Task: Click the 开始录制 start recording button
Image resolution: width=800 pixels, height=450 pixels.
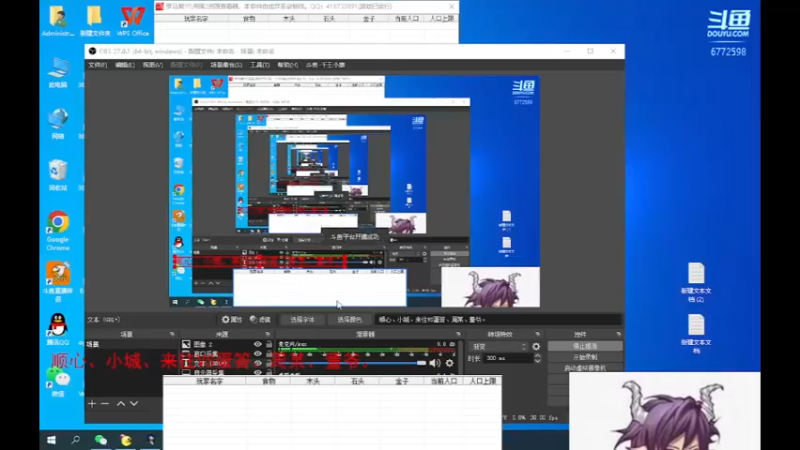Action: pyautogui.click(x=585, y=357)
